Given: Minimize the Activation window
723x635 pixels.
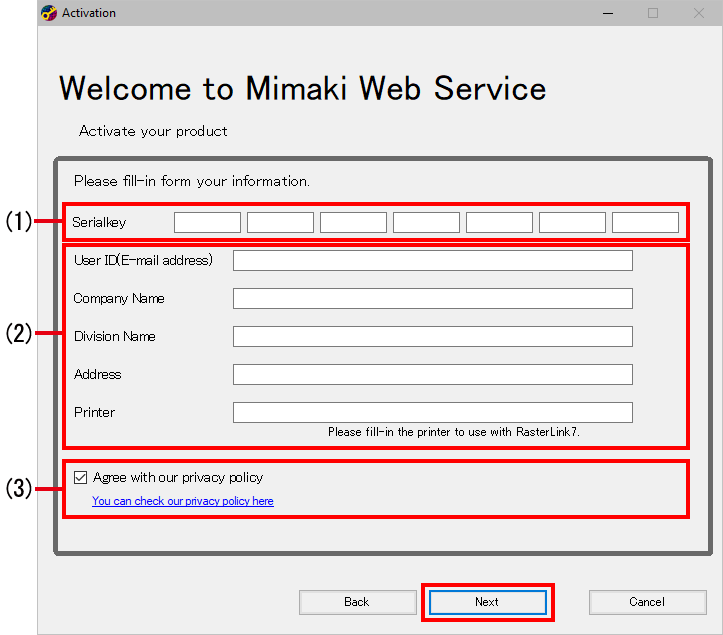Looking at the screenshot, I should click(608, 13).
